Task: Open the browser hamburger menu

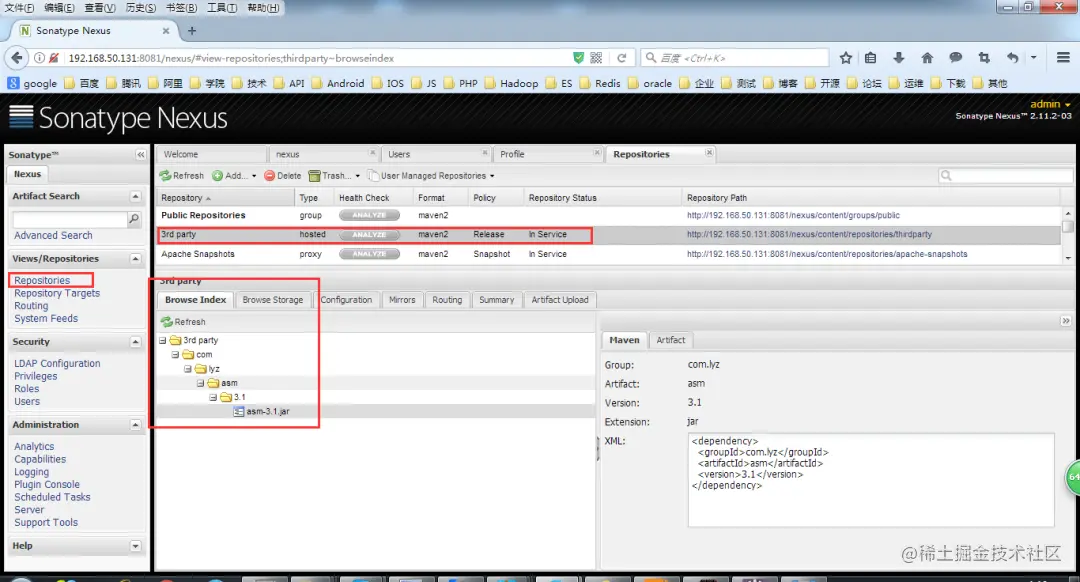Action: [1063, 58]
